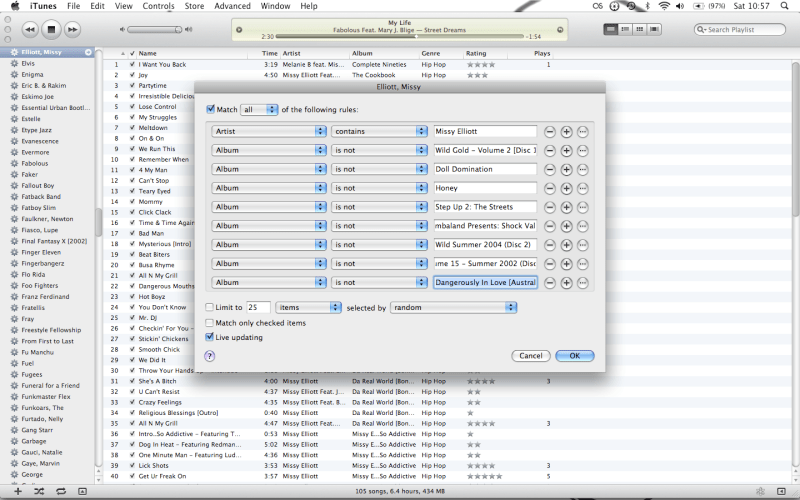Open the Advanced menu

coord(232,6)
